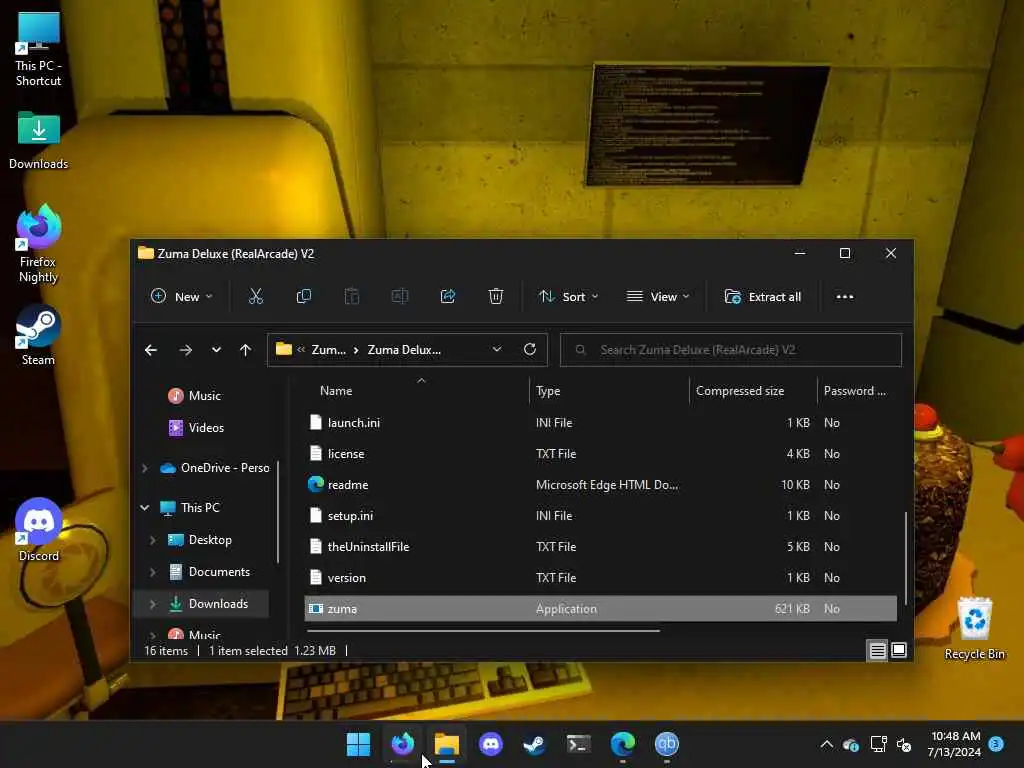1024x768 pixels.
Task: Go forward with the right arrow
Action: click(x=185, y=350)
